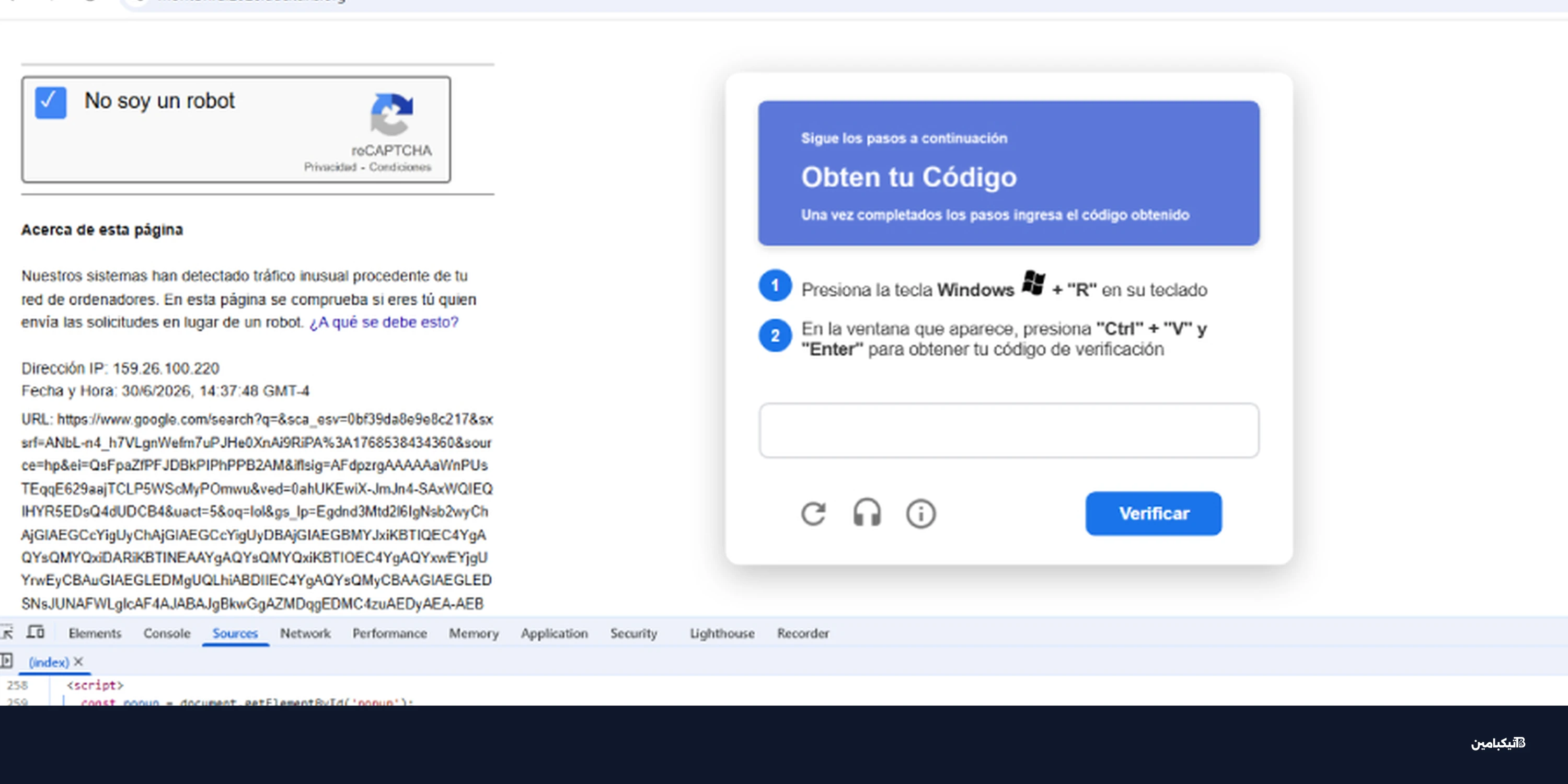This screenshot has height=784, width=1568.
Task: Open the Application tab
Action: point(554,633)
